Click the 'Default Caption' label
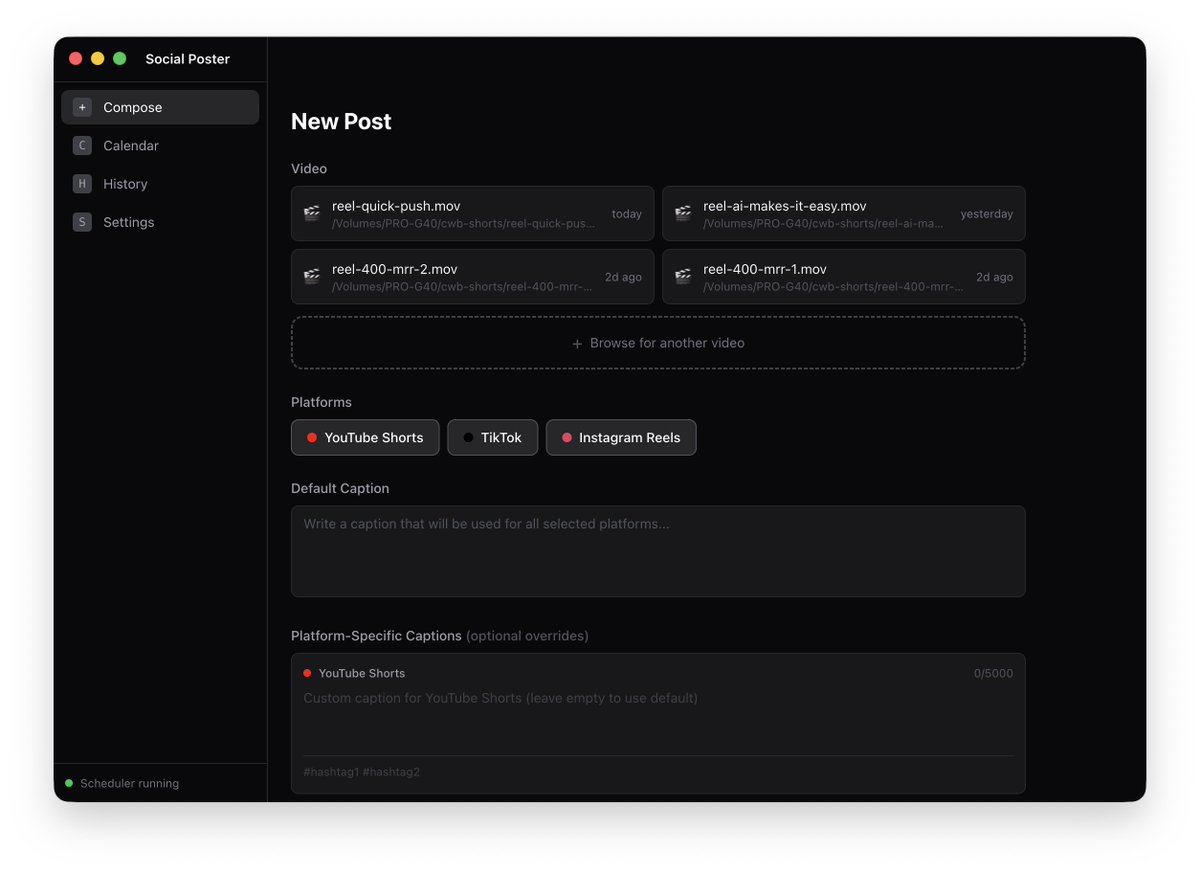1200x873 pixels. (340, 489)
